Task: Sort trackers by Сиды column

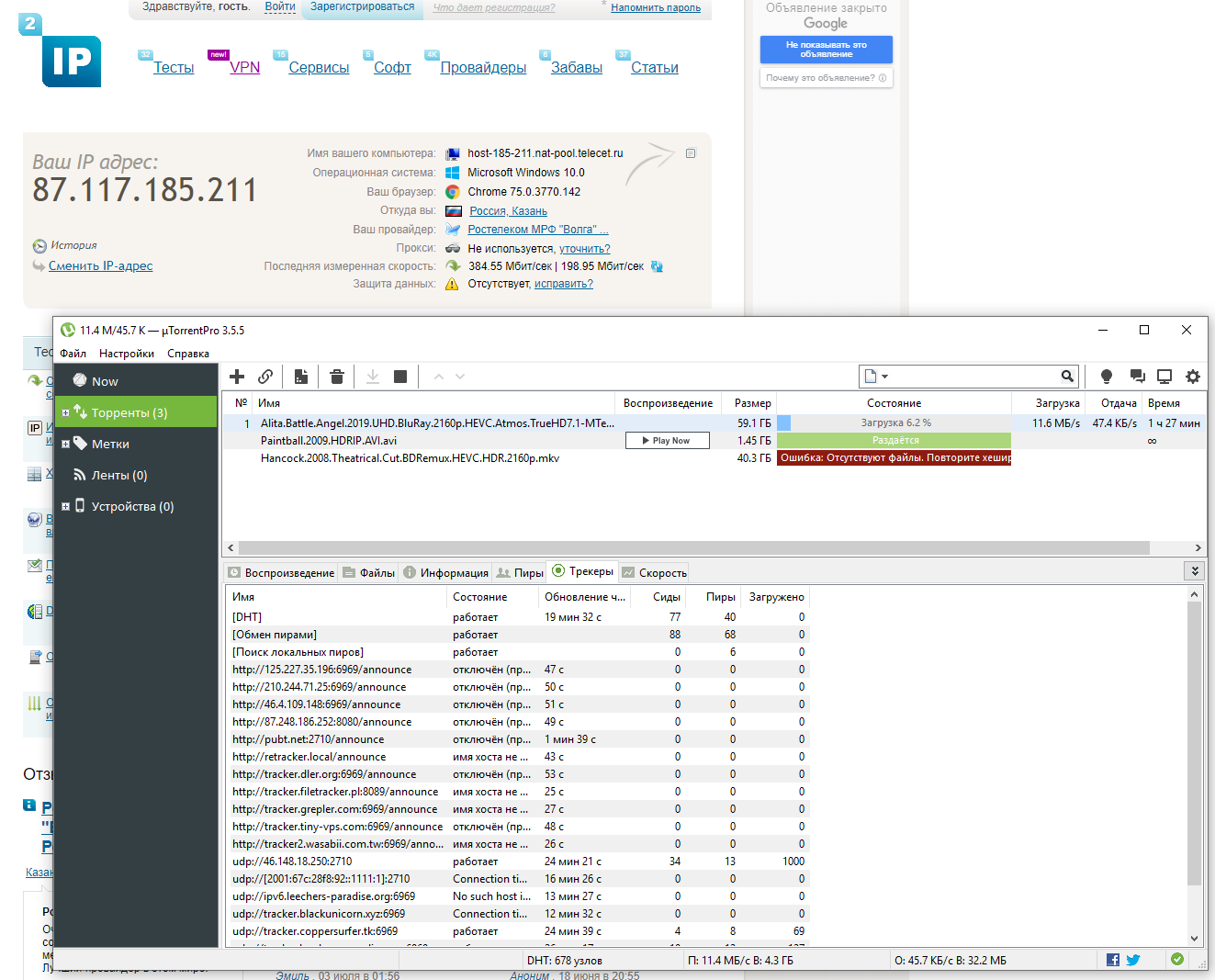Action: tap(666, 597)
